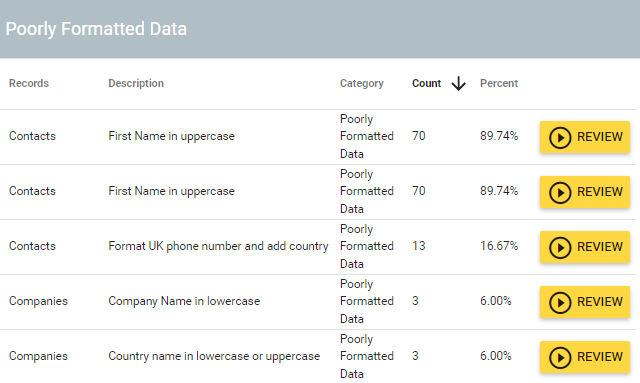
Task: Click the sort arrow next to Count
Action: [x=458, y=83]
